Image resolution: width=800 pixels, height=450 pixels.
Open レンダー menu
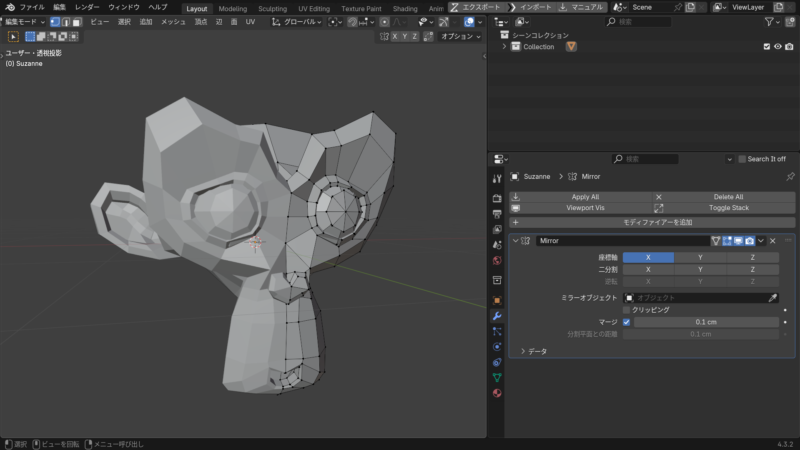click(87, 7)
